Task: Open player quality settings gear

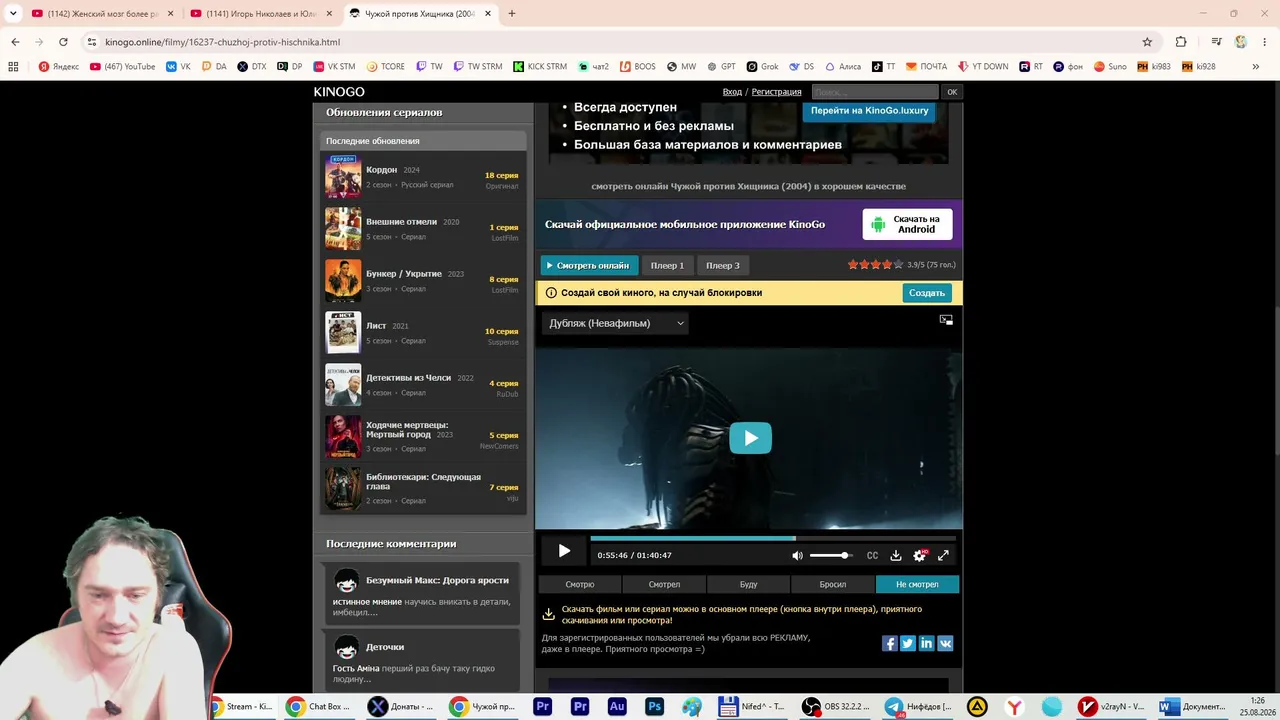Action: click(920, 556)
